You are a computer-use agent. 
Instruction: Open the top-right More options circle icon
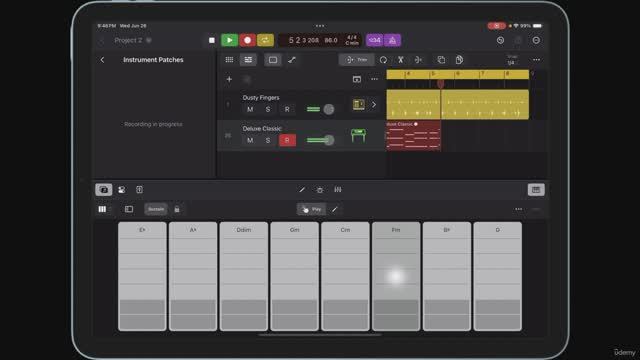pos(536,40)
